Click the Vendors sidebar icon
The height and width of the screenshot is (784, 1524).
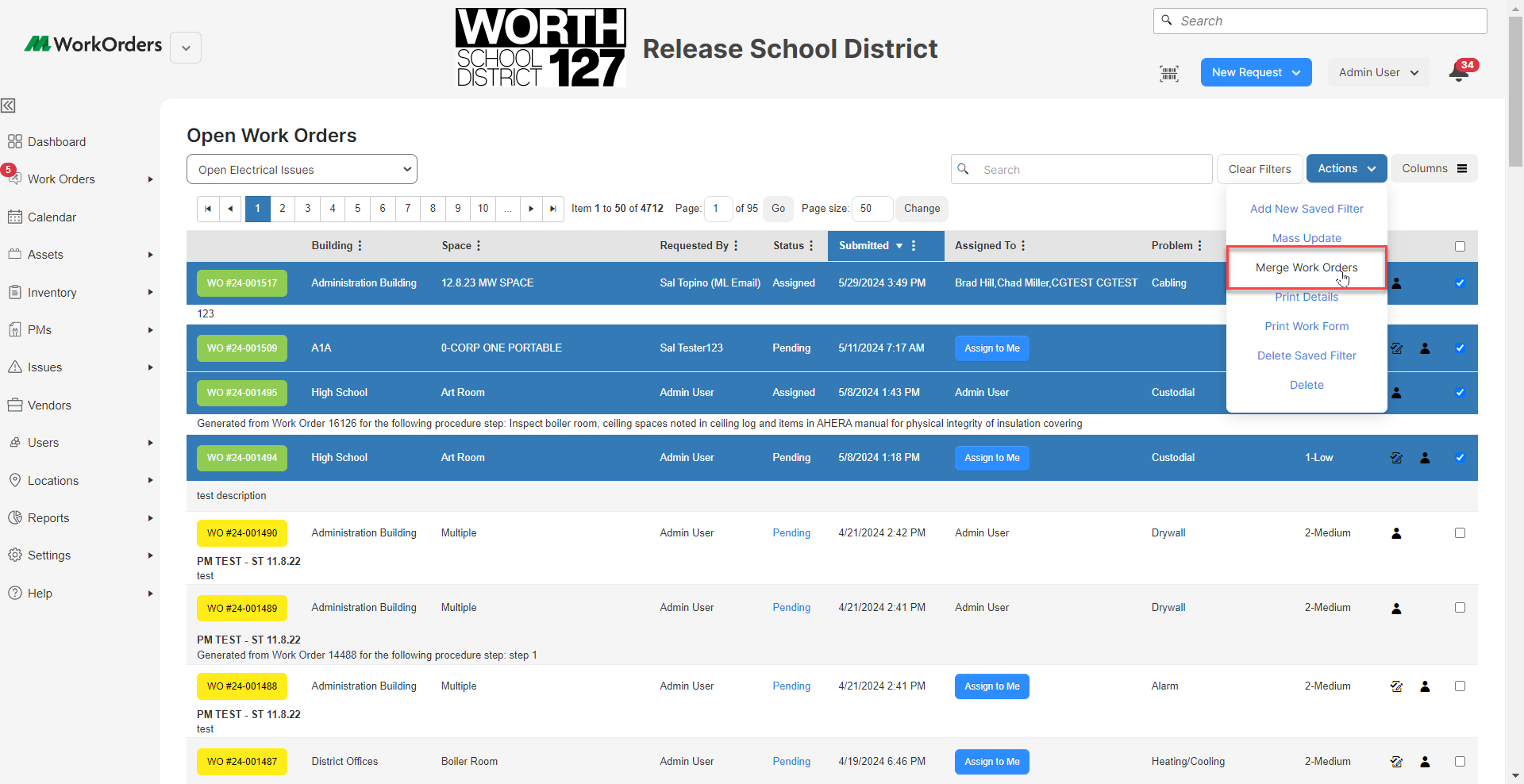14,405
